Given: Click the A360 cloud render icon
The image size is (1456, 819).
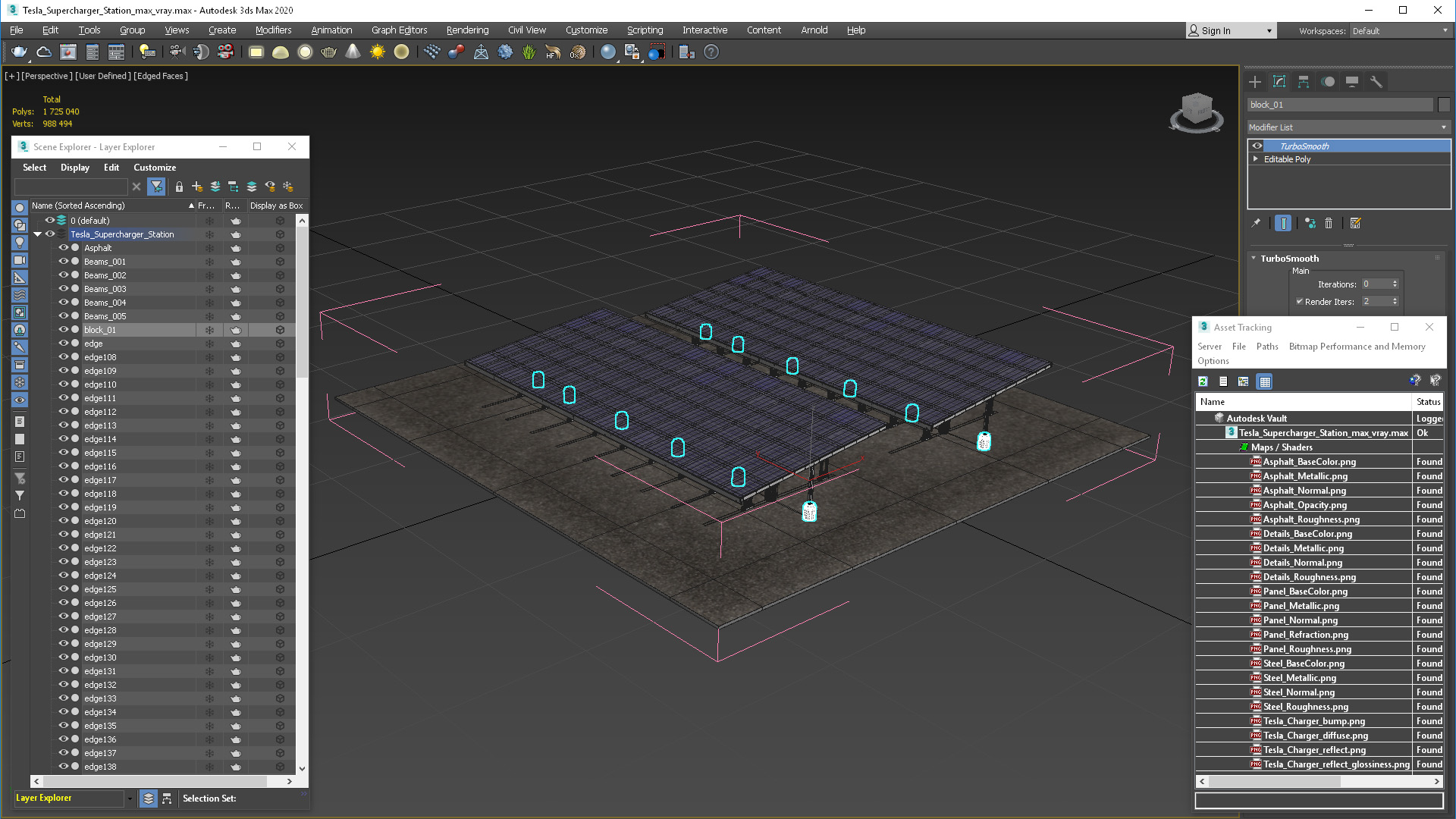Looking at the screenshot, I should (44, 52).
